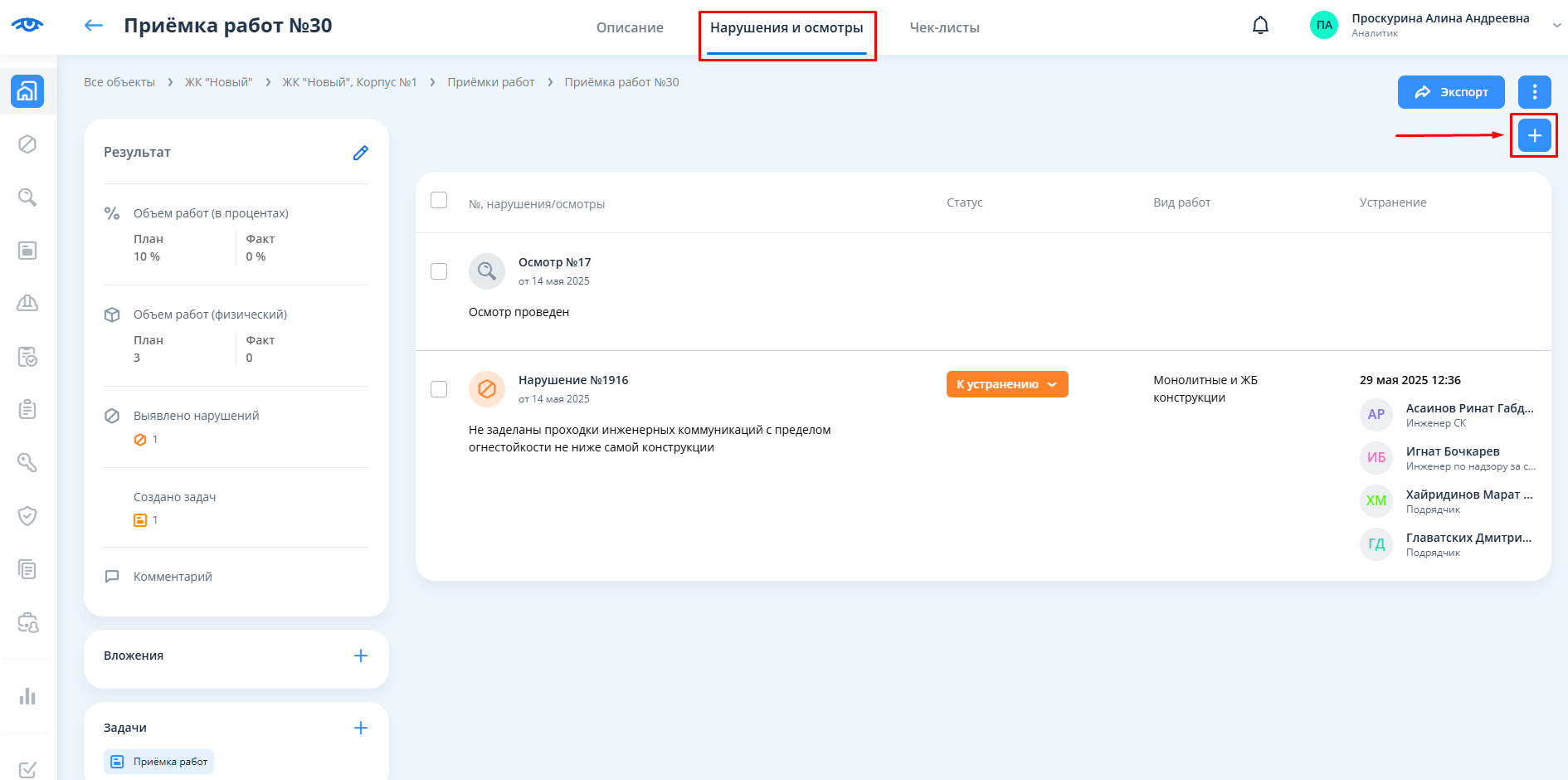Click the back arrow next to page title
The image size is (1568, 780).
coord(94,26)
